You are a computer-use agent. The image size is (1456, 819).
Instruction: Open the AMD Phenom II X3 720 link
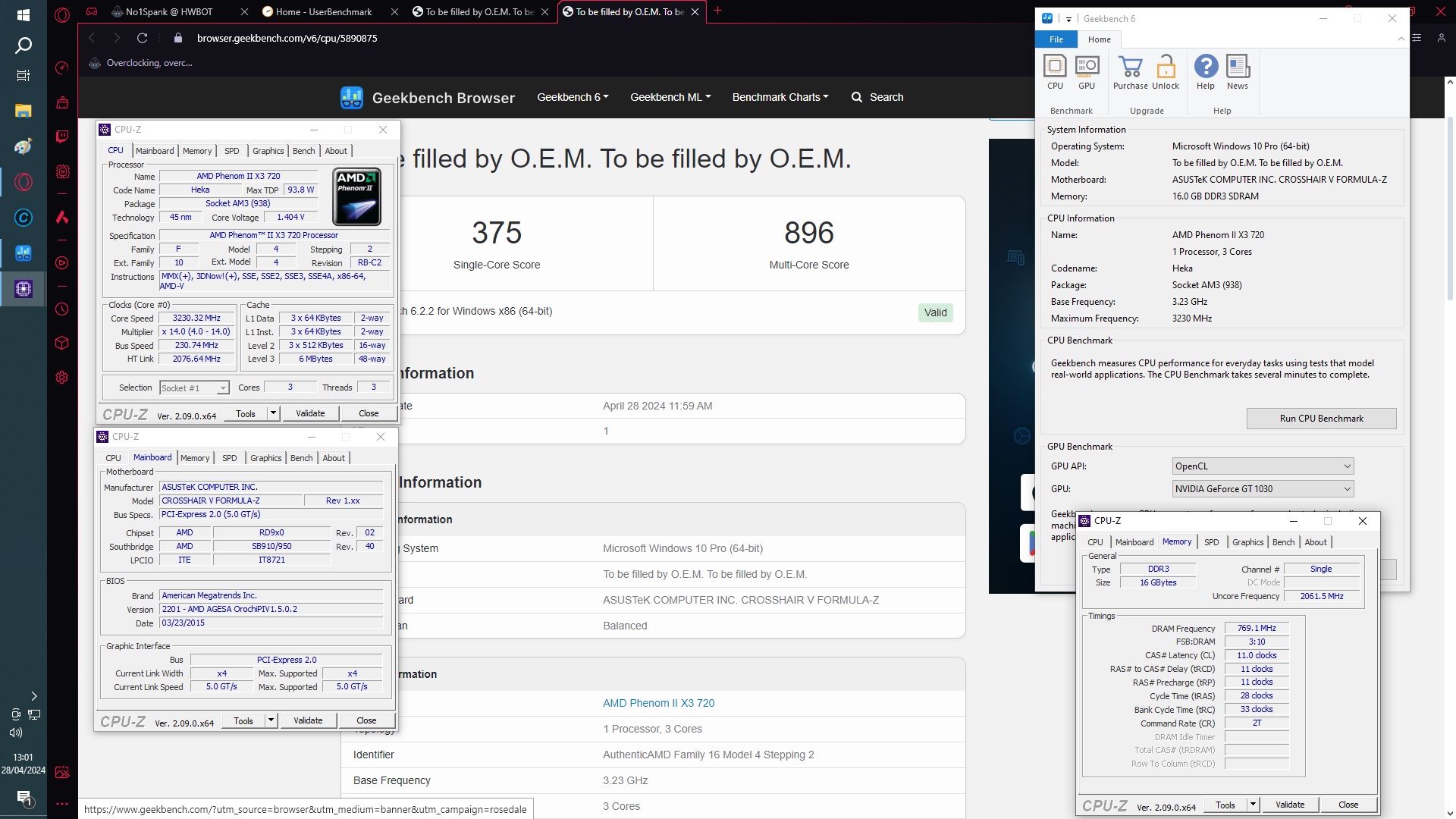658,703
